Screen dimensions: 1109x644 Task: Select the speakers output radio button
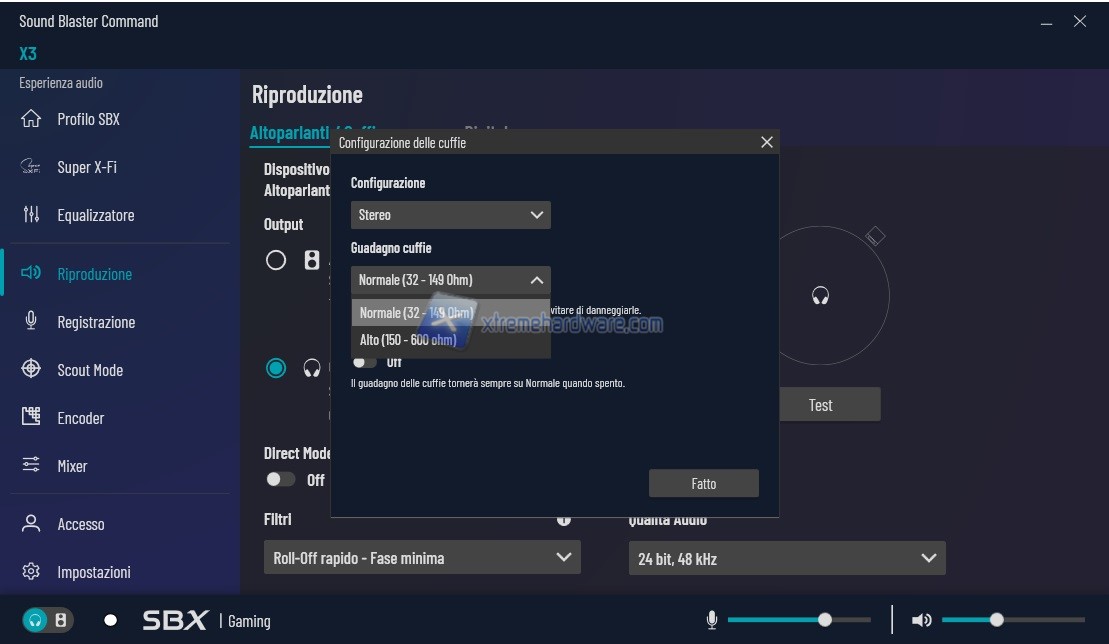276,261
